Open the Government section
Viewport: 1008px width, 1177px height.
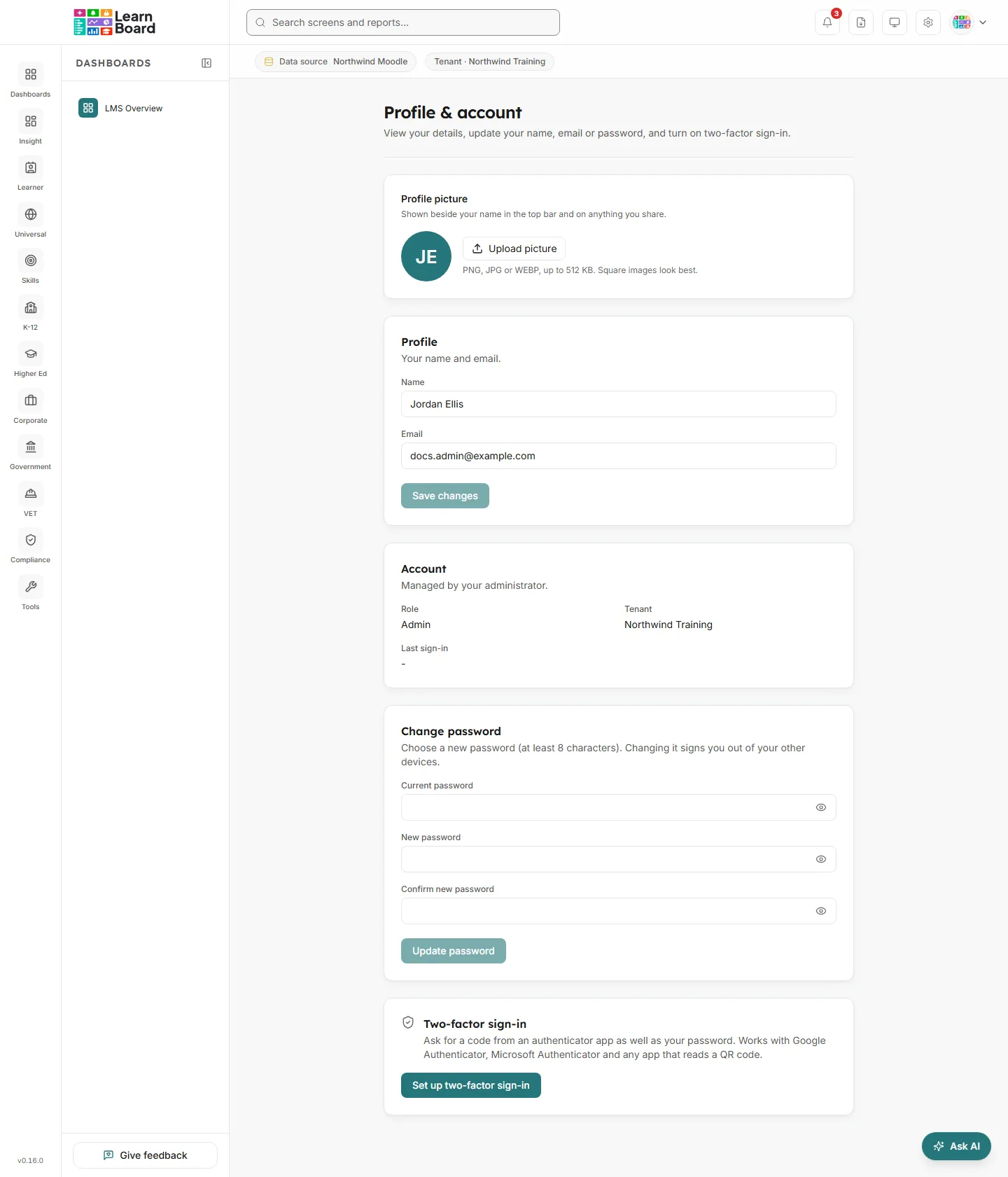point(31,453)
